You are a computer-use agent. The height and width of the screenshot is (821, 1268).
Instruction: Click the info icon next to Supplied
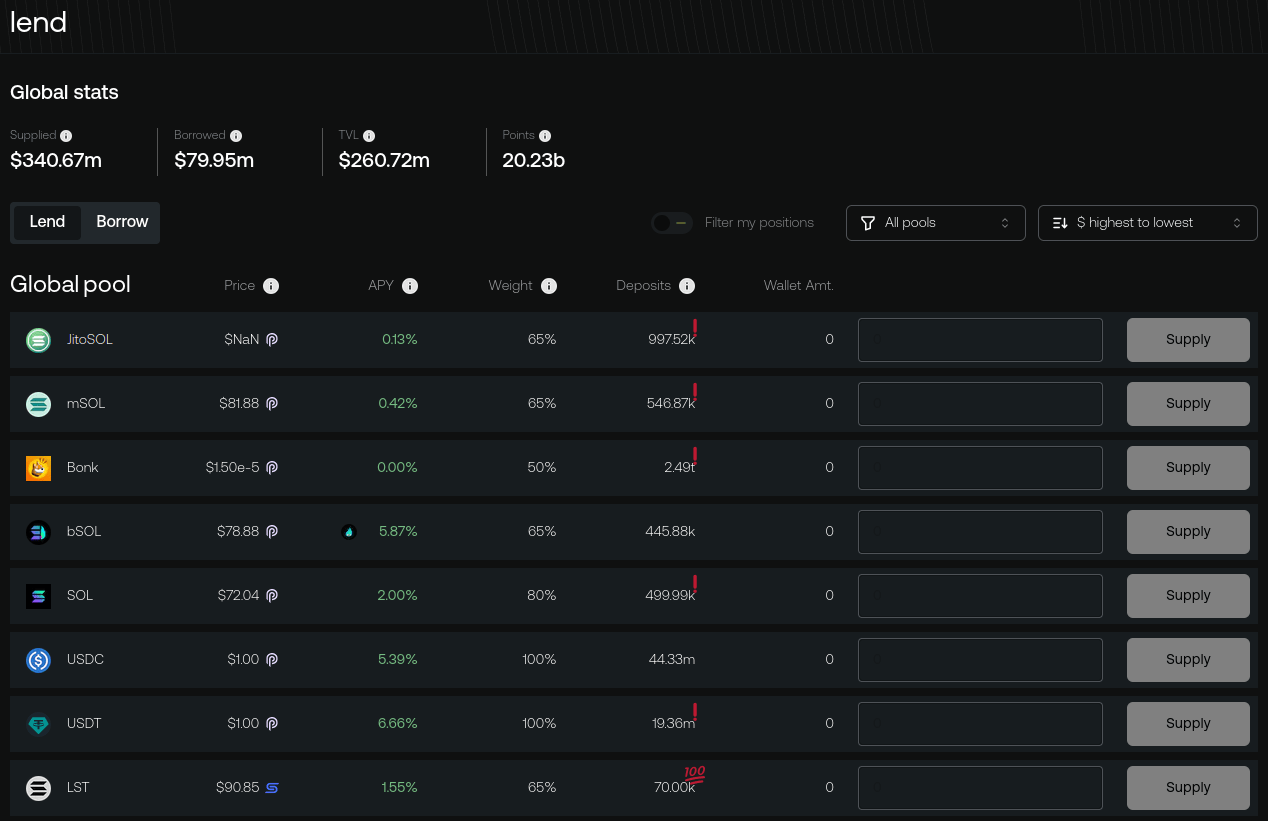tap(66, 136)
